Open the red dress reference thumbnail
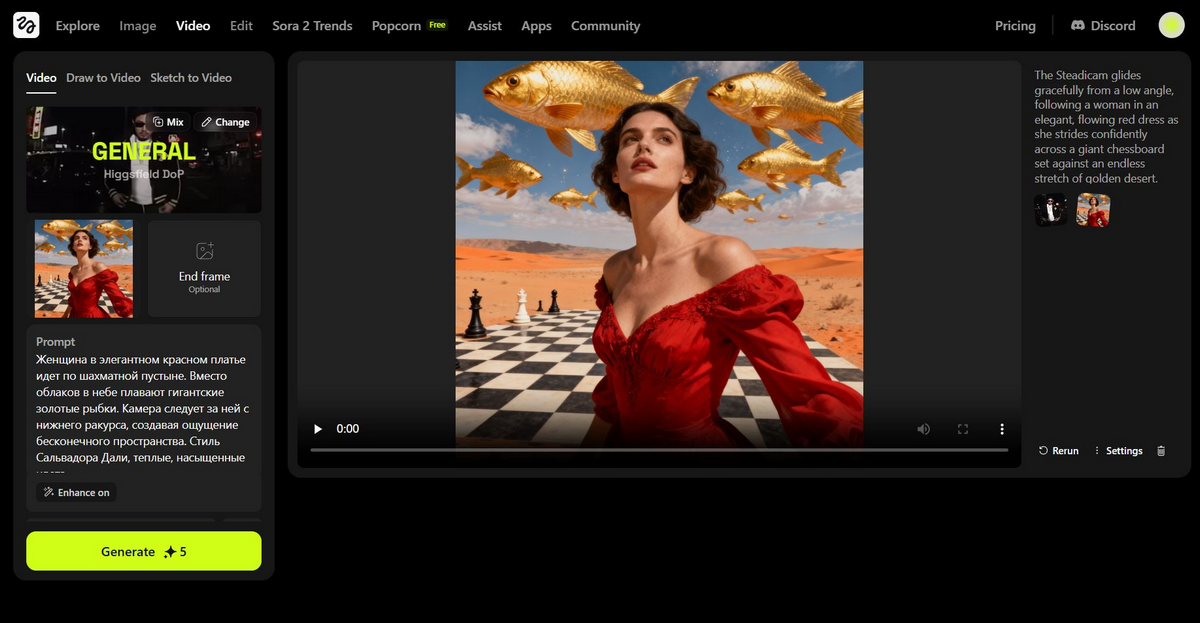The image size is (1200, 623). click(x=1093, y=210)
